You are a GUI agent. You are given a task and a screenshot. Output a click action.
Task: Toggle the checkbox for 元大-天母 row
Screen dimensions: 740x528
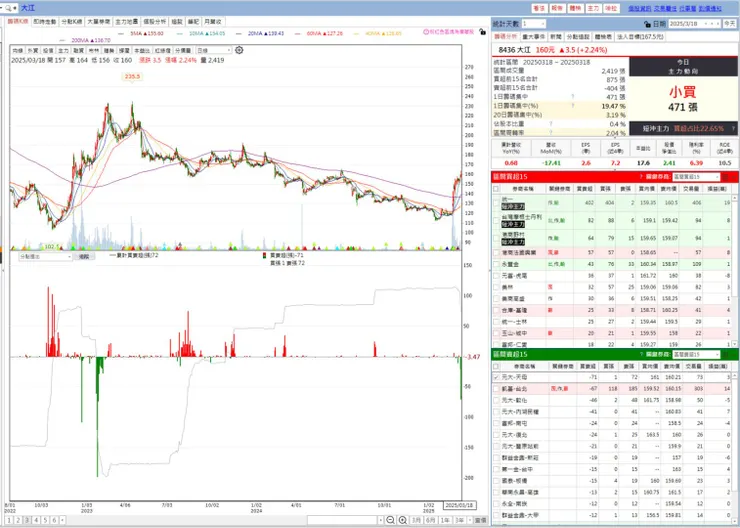496,377
